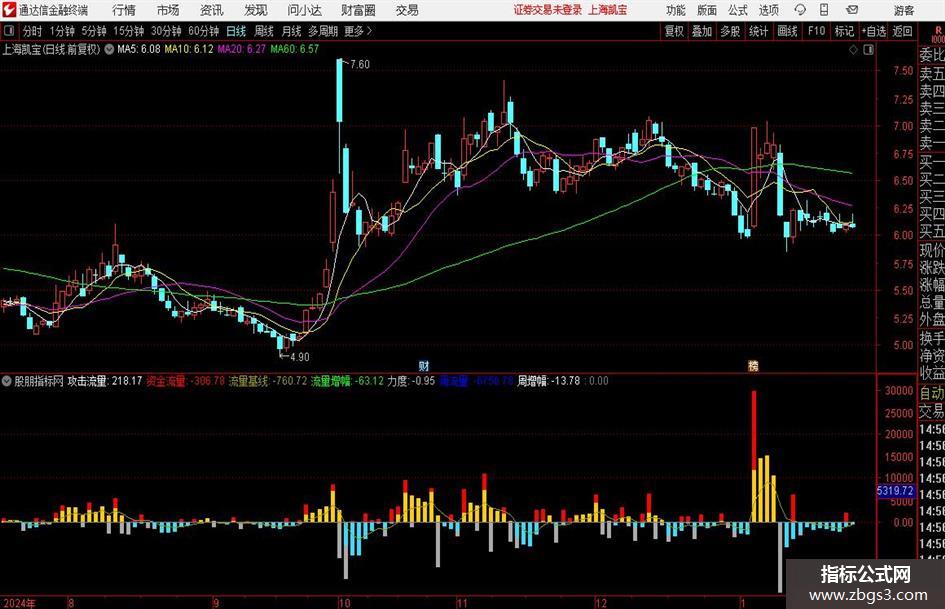The image size is (945, 609).
Task: Open the 版面 menu
Action: [706, 10]
